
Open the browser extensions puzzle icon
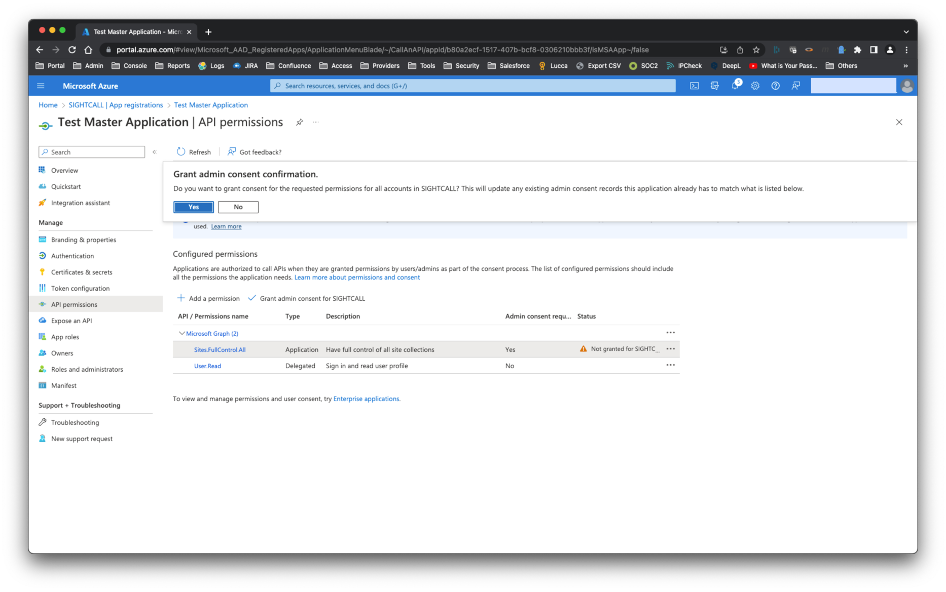click(x=857, y=49)
